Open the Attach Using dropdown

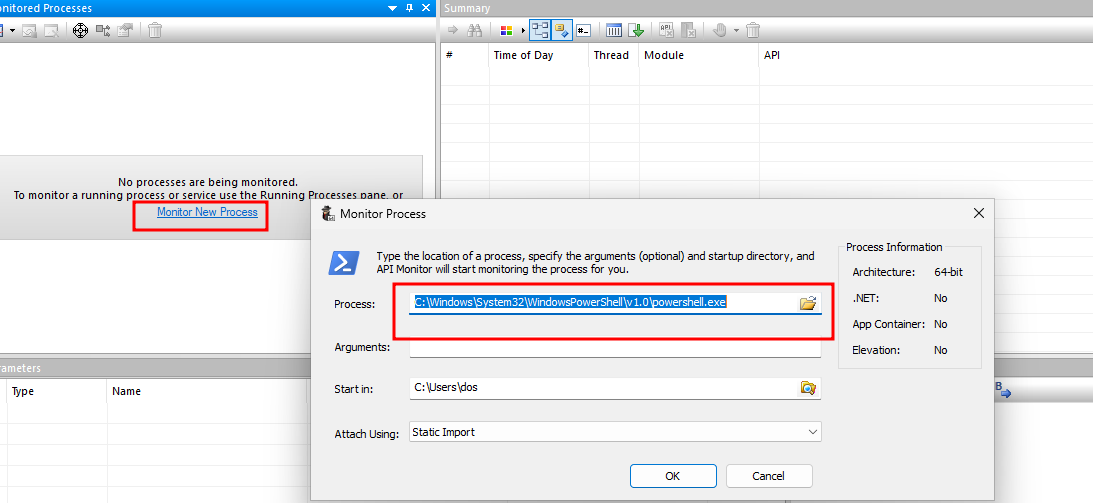pos(812,432)
